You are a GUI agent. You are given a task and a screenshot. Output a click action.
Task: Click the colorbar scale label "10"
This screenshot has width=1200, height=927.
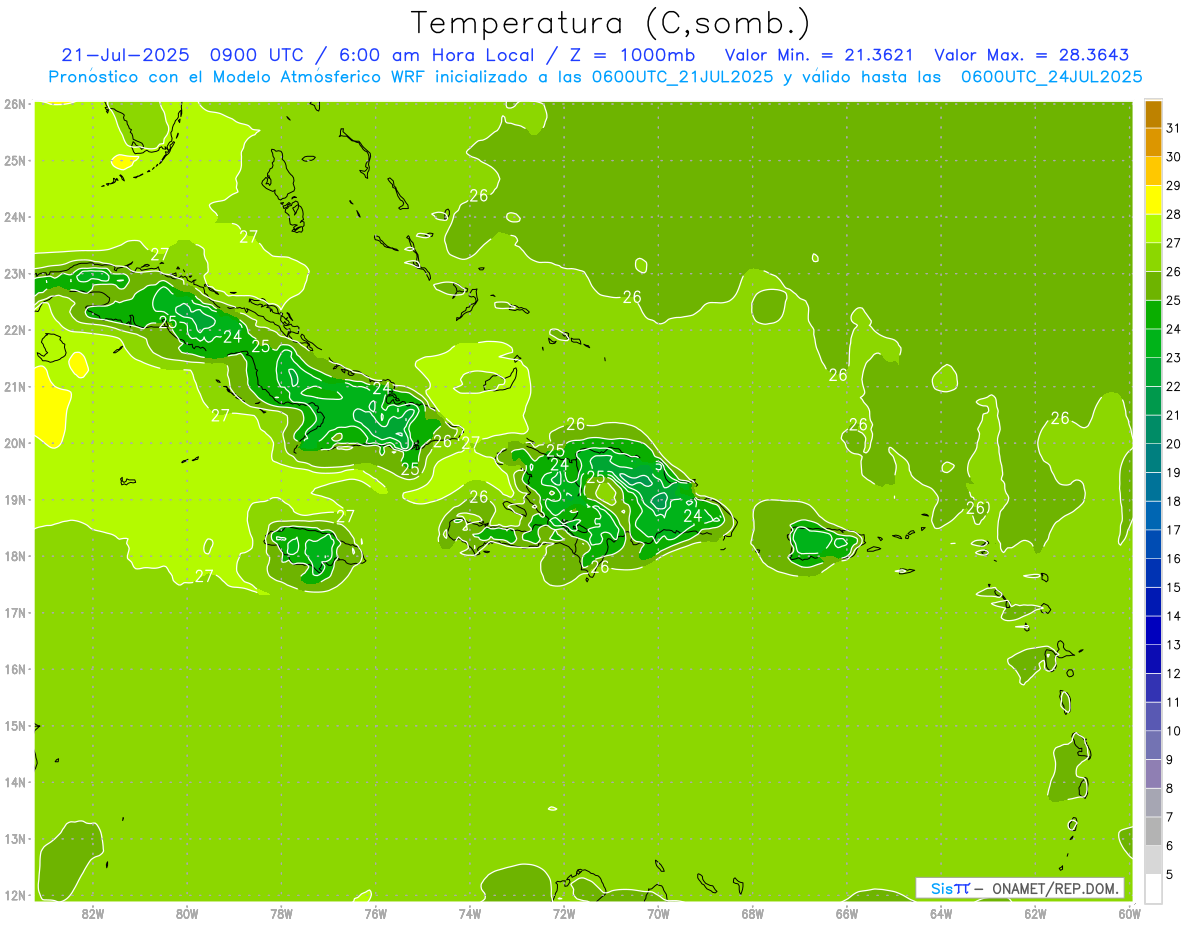1174,731
